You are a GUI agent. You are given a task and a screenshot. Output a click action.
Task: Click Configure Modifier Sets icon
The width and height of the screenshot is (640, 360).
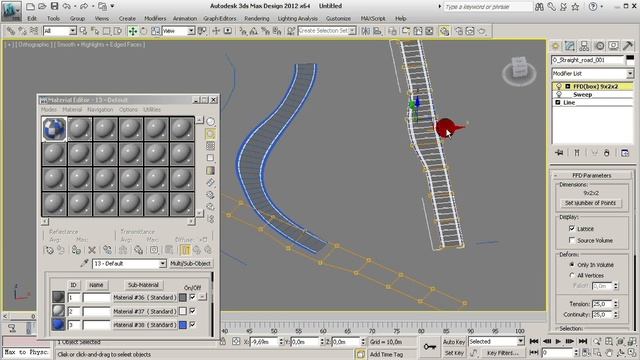(625, 153)
